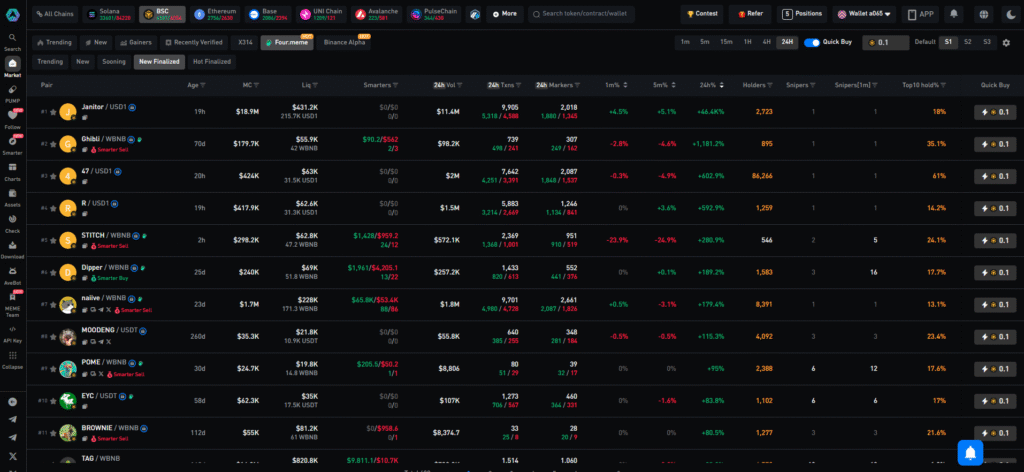1024x472 pixels.
Task: Open the More chains dropdown
Action: tap(505, 14)
